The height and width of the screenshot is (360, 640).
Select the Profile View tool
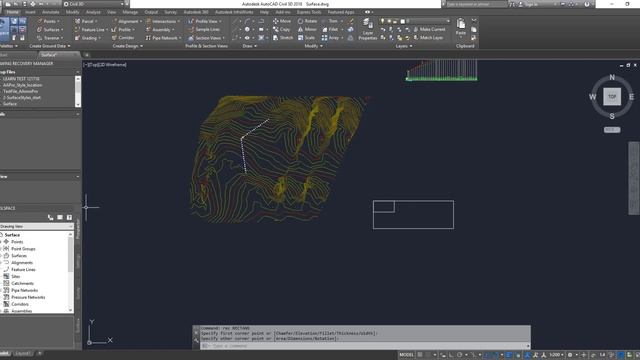204,21
